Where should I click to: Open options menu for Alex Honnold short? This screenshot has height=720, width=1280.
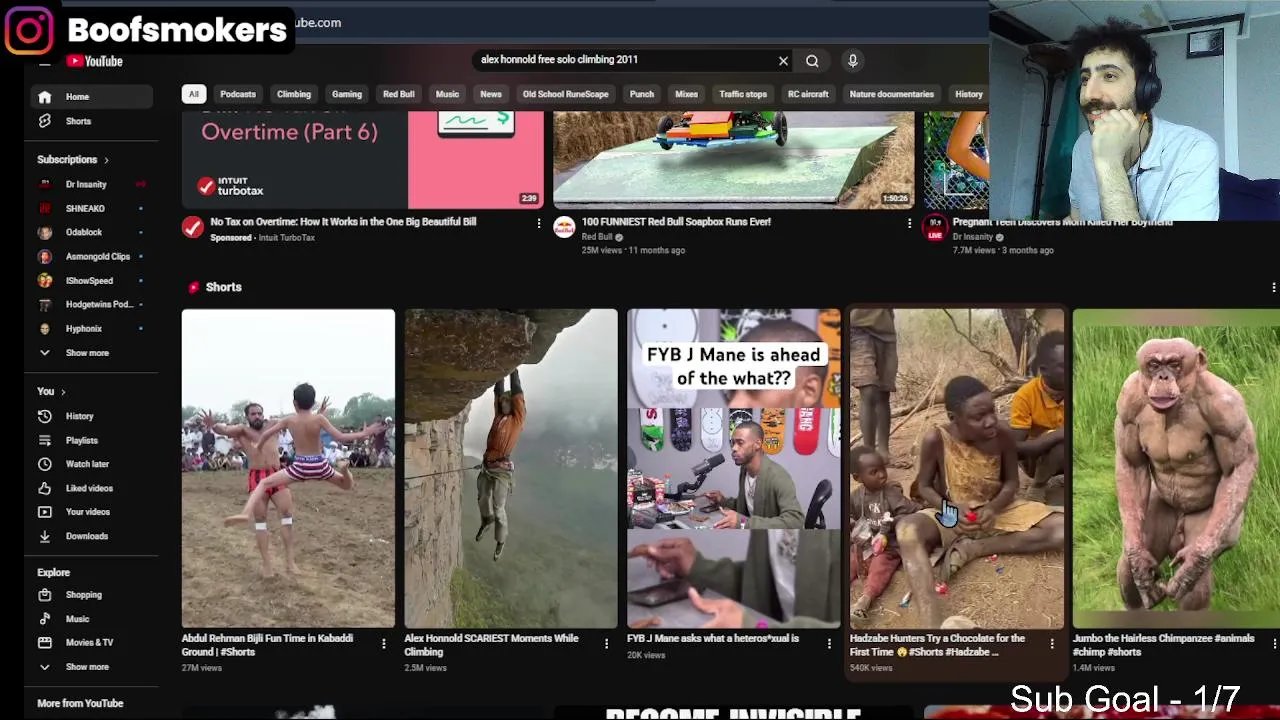pyautogui.click(x=606, y=644)
